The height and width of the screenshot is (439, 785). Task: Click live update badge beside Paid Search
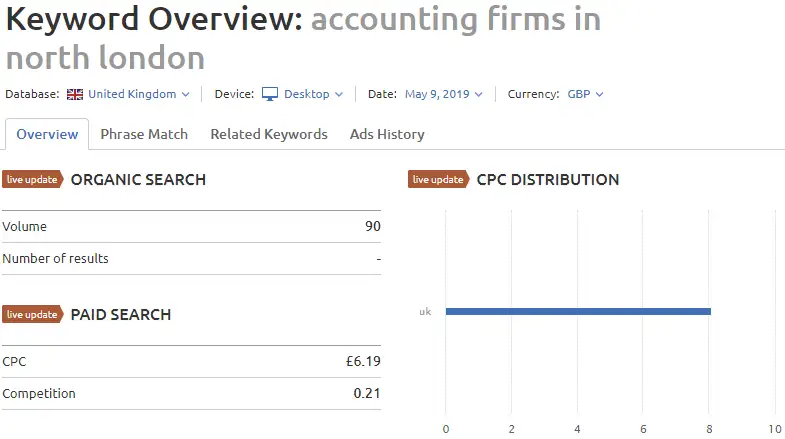tap(33, 314)
